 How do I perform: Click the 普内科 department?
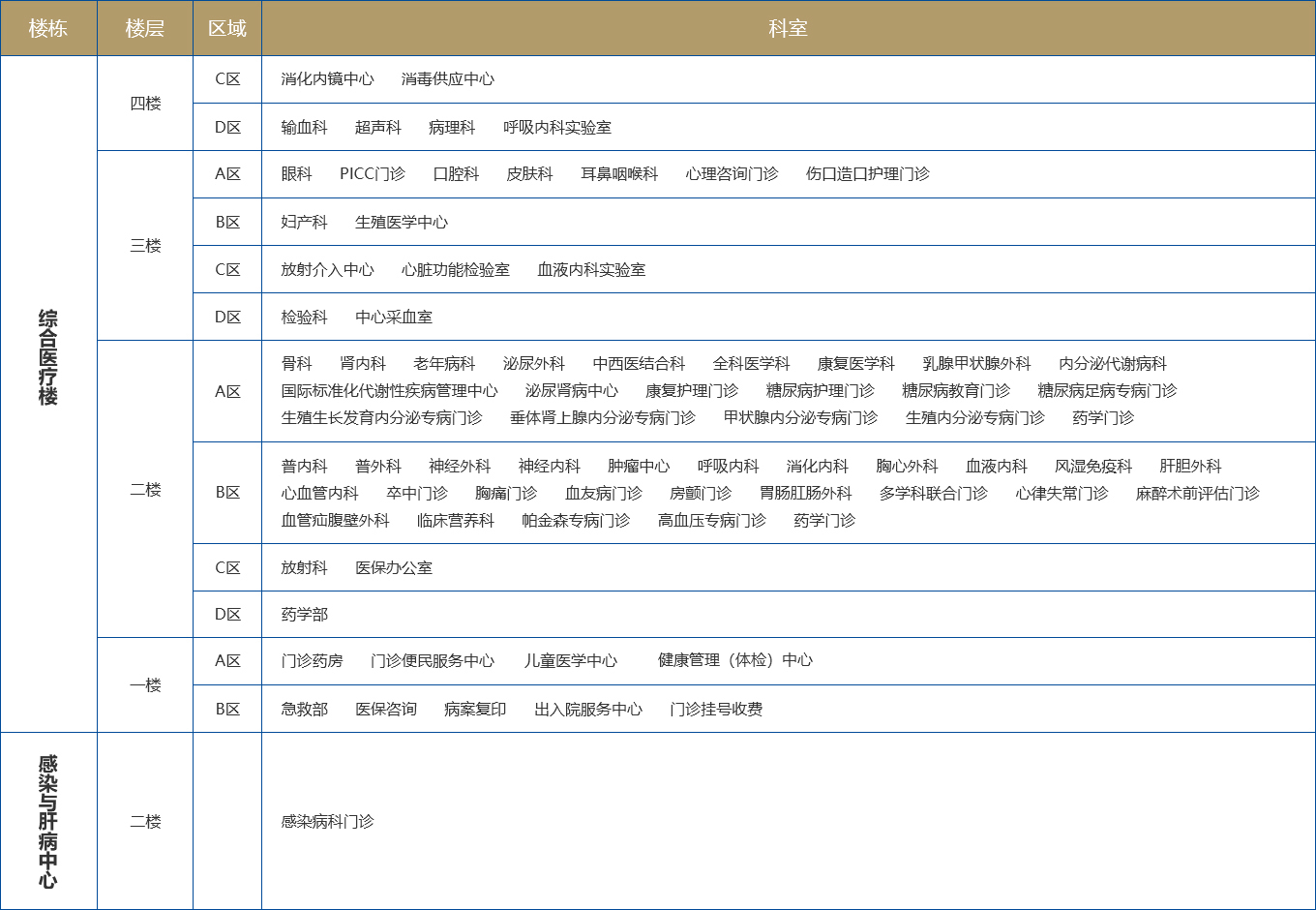[x=304, y=467]
